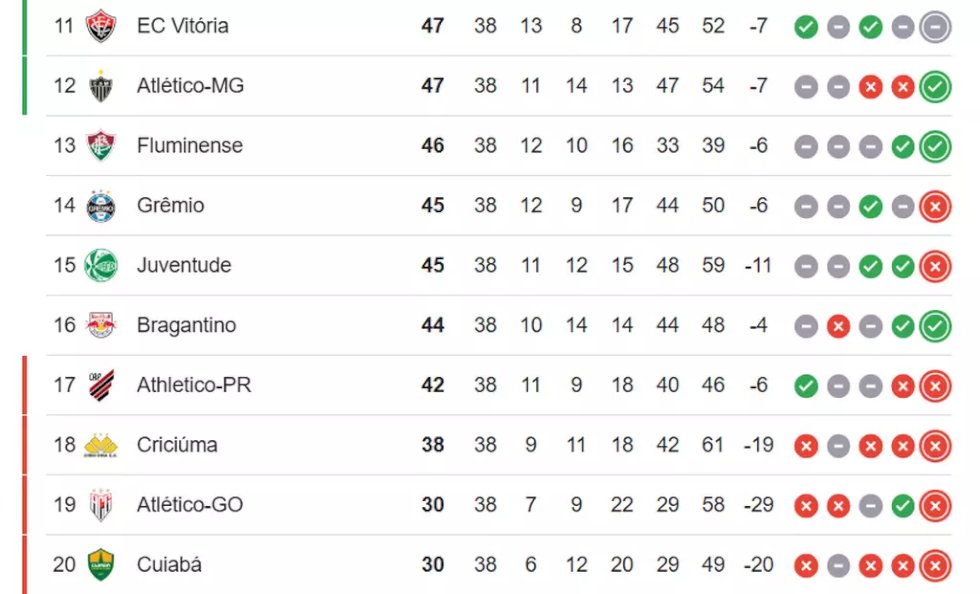Open the Bragantino team name link

tap(186, 325)
